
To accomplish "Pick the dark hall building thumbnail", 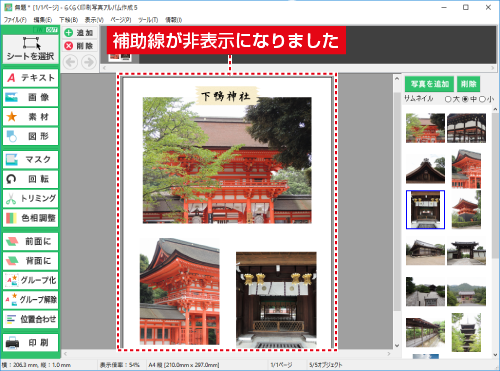I will (x=466, y=128).
